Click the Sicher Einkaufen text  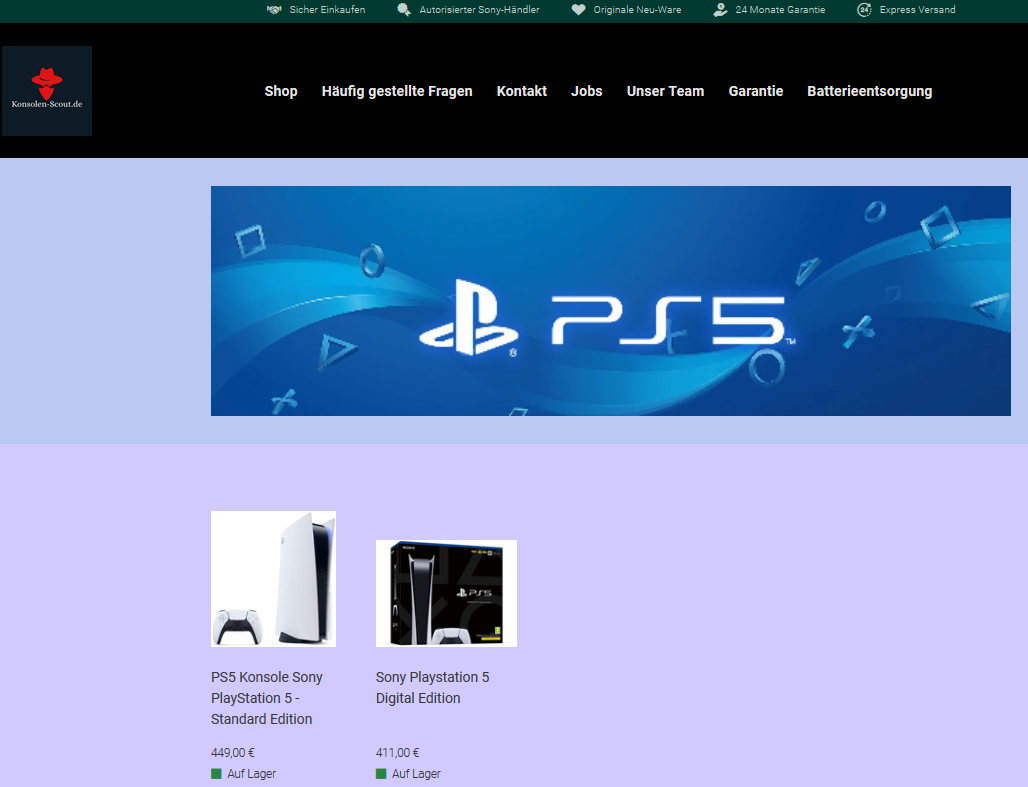(x=327, y=10)
